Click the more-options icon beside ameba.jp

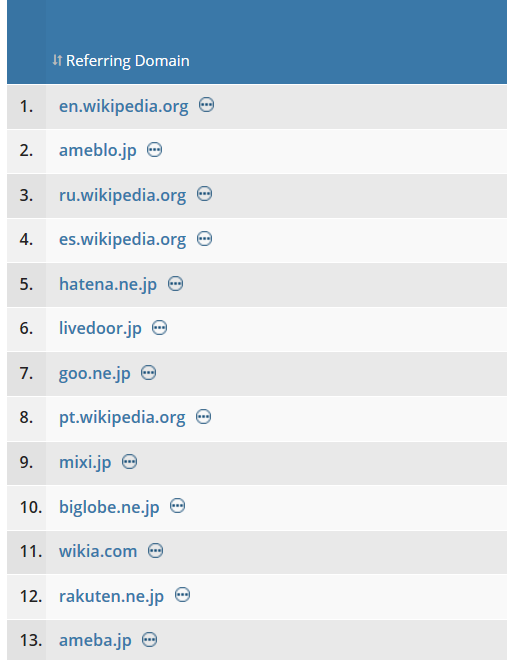(x=150, y=640)
